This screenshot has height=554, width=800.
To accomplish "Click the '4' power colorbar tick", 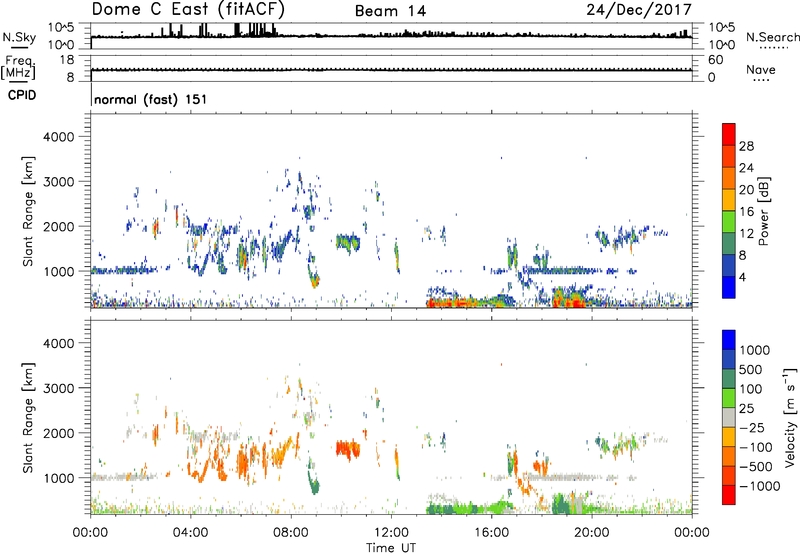I will click(743, 277).
